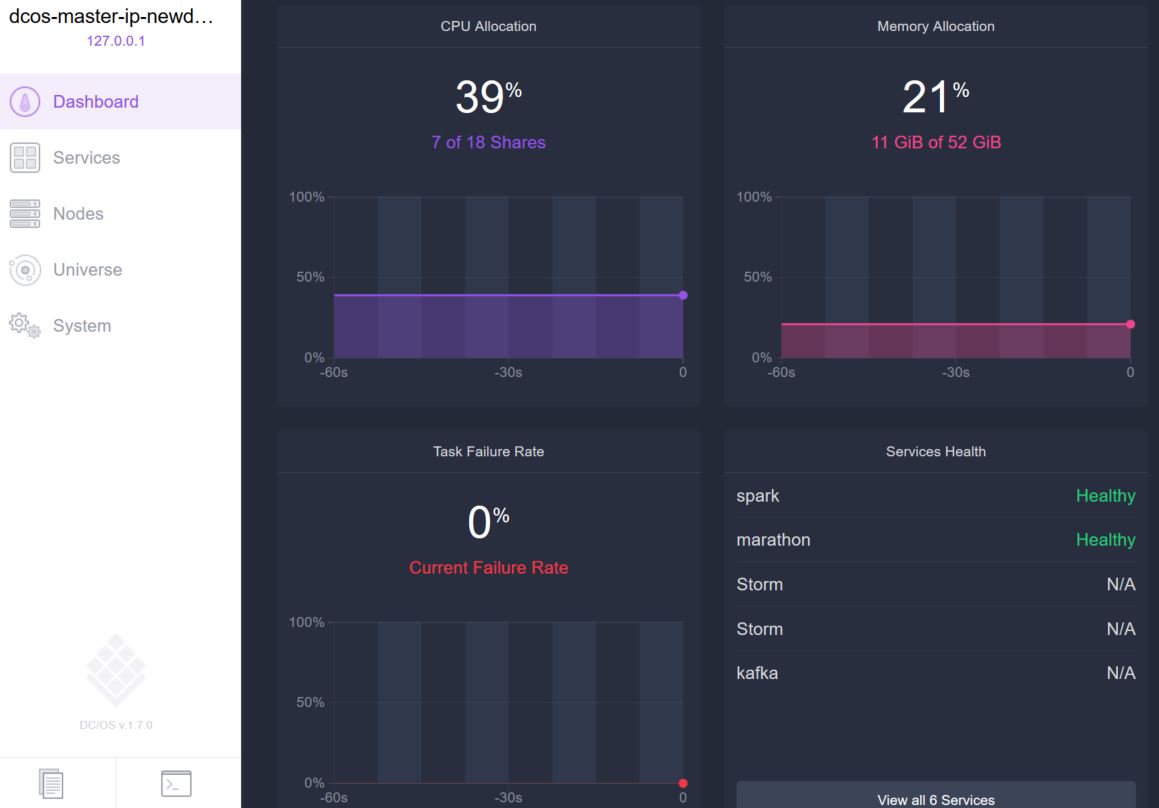
Task: Select the marathon service row
Action: pos(773,540)
